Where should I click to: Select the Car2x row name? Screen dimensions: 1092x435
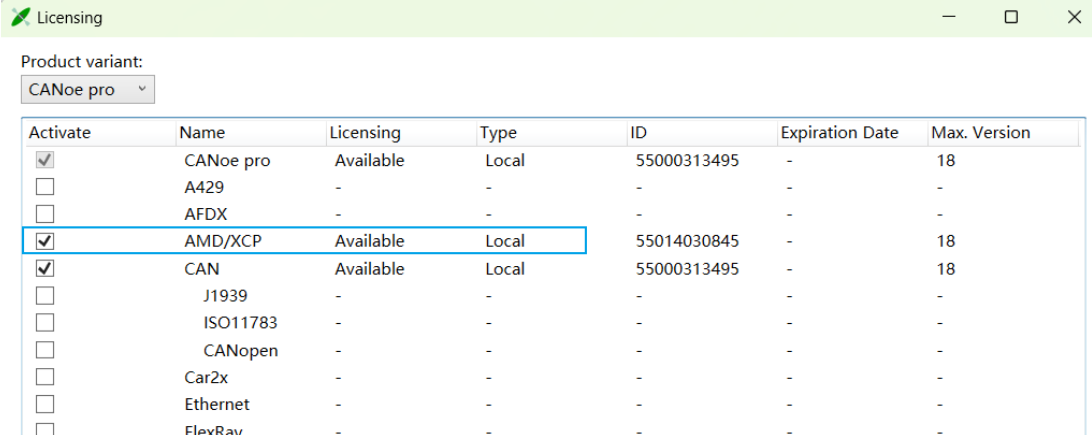click(206, 377)
